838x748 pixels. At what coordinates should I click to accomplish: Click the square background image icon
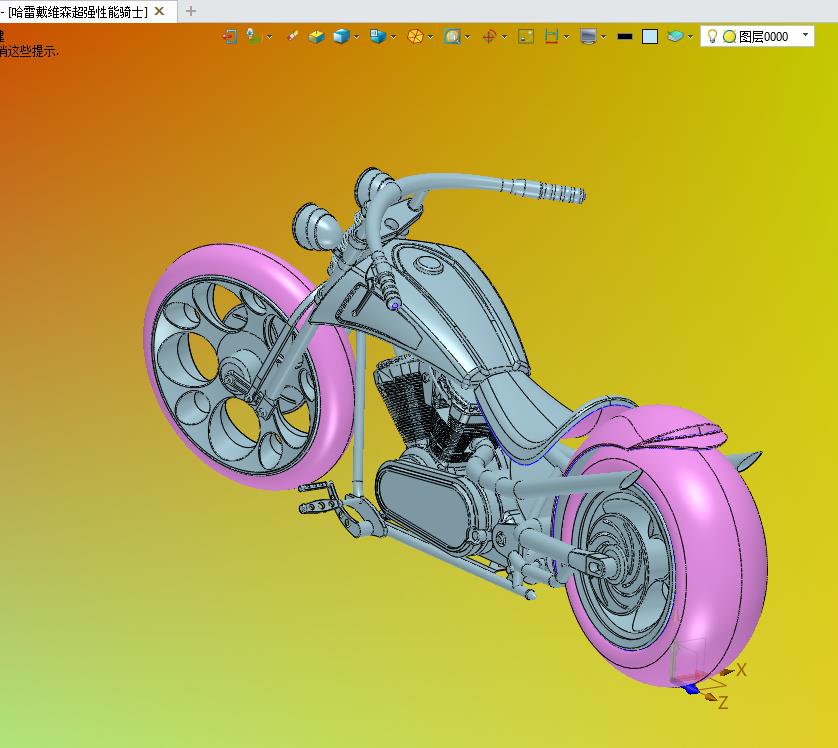[526, 36]
